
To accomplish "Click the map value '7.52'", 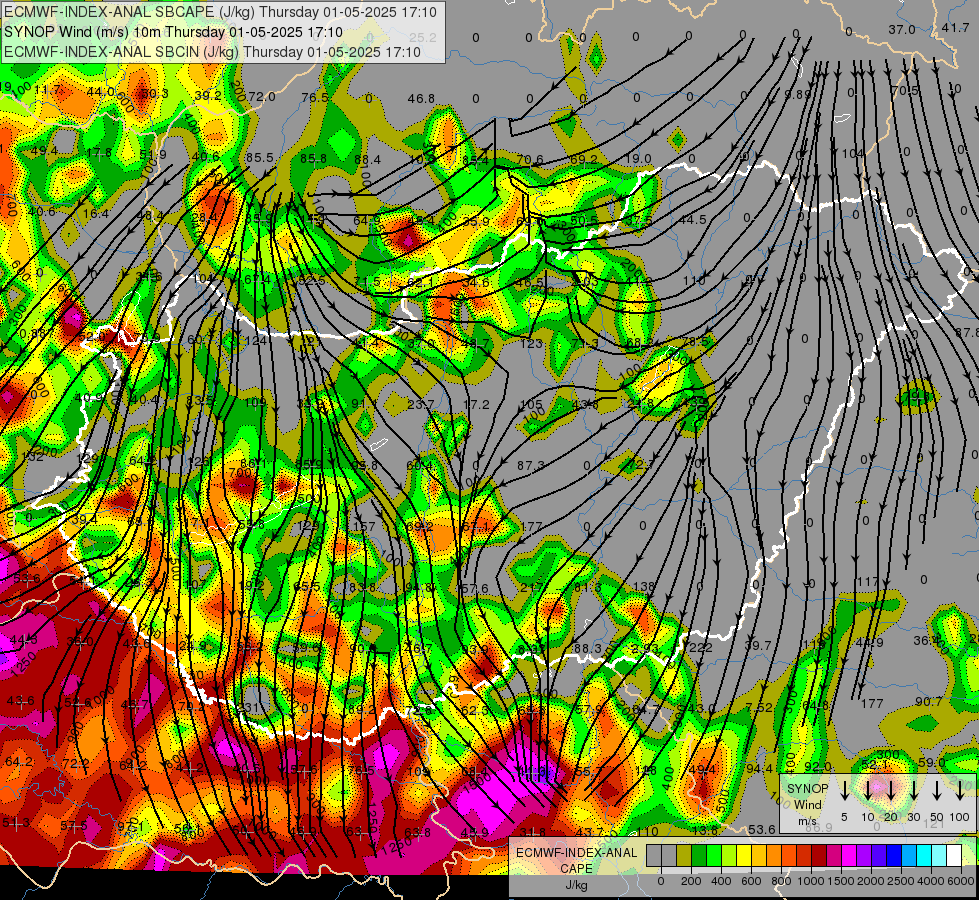I will [759, 708].
